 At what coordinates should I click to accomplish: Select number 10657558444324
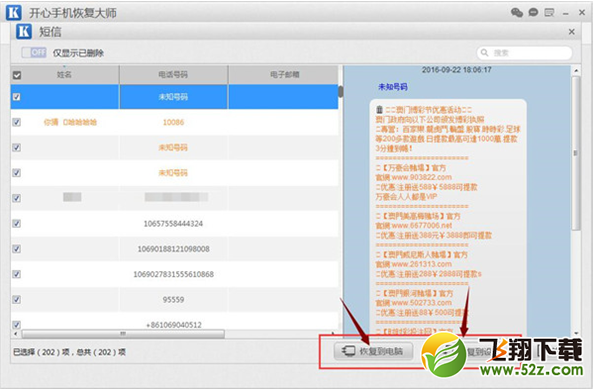(x=173, y=224)
